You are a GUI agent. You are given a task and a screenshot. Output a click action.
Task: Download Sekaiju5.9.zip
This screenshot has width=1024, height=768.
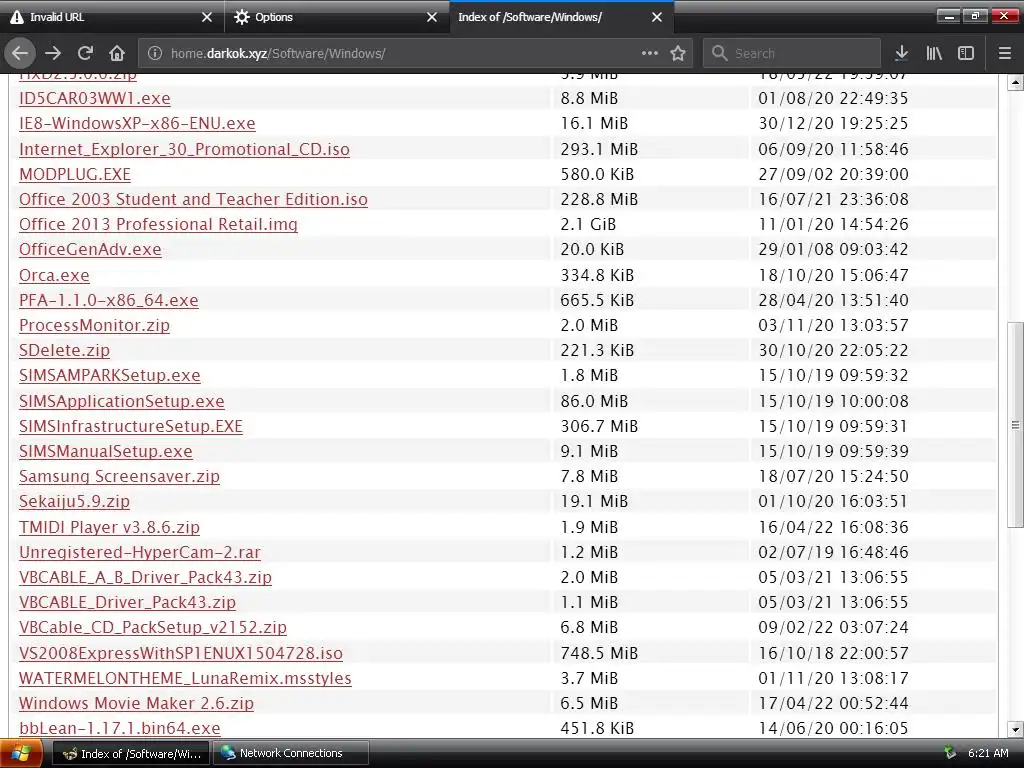74,502
